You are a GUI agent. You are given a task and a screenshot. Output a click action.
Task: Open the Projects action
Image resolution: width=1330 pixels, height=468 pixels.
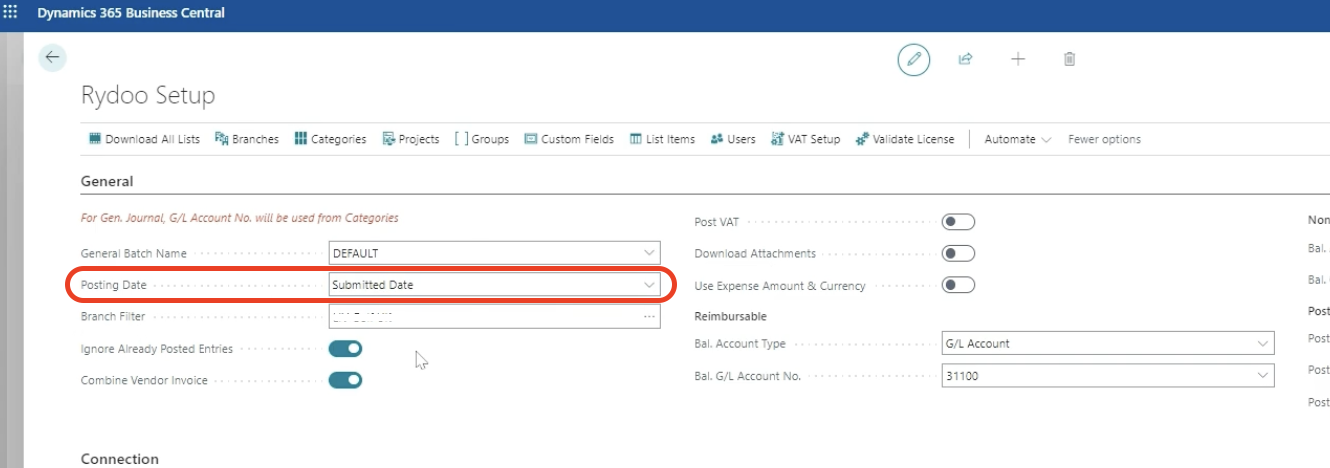[411, 139]
